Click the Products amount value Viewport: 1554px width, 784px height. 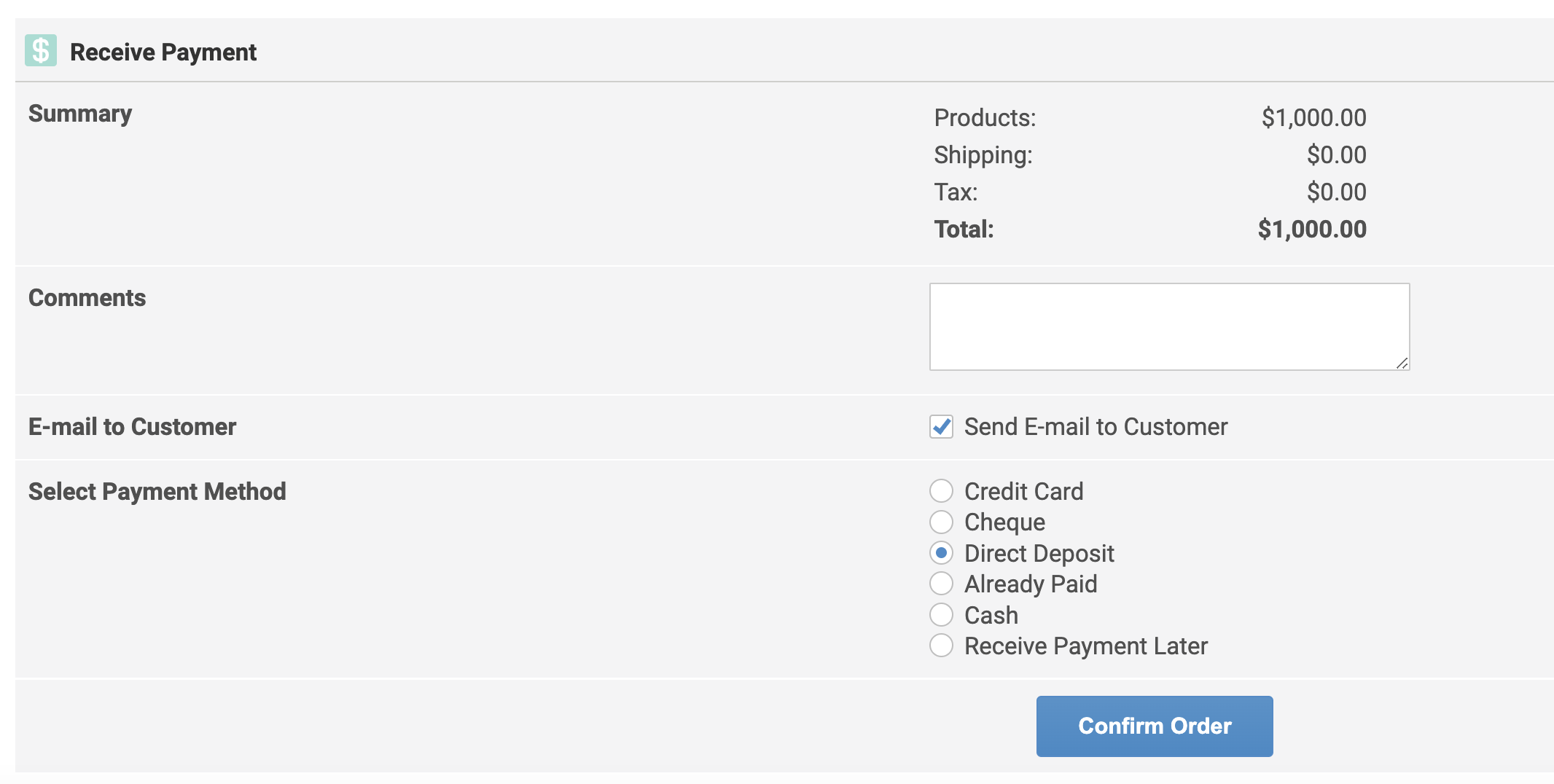pyautogui.click(x=1313, y=118)
